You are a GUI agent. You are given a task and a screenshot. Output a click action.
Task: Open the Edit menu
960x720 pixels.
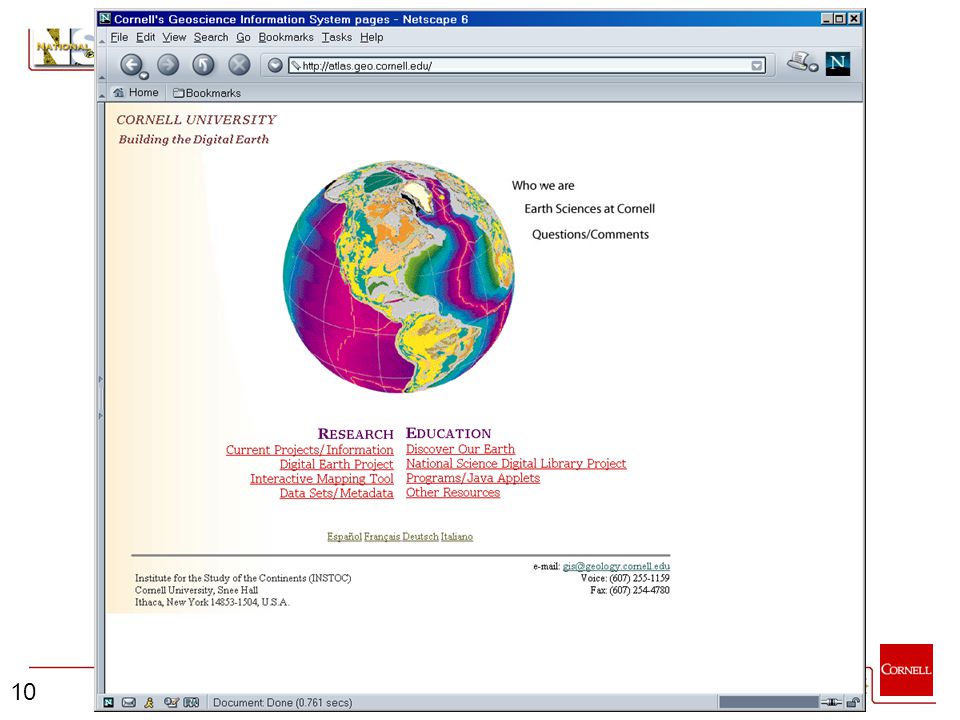[145, 37]
